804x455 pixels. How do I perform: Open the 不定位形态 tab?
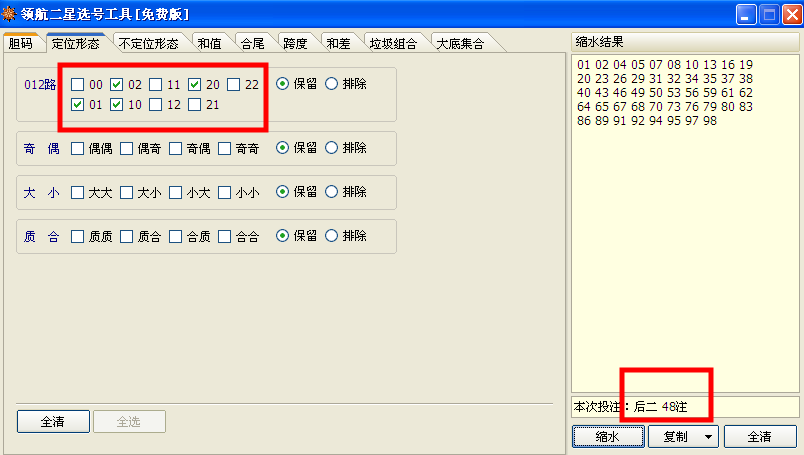(x=148, y=44)
